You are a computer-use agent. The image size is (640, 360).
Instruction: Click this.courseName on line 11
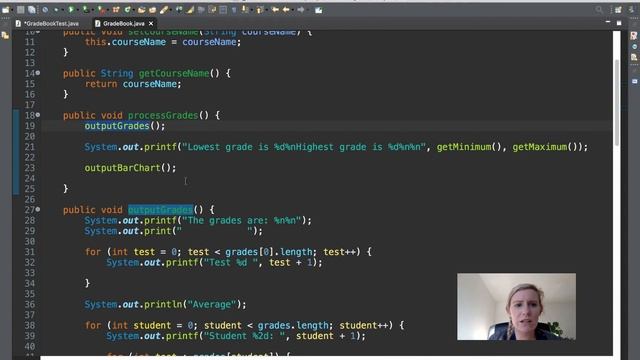click(x=125, y=42)
